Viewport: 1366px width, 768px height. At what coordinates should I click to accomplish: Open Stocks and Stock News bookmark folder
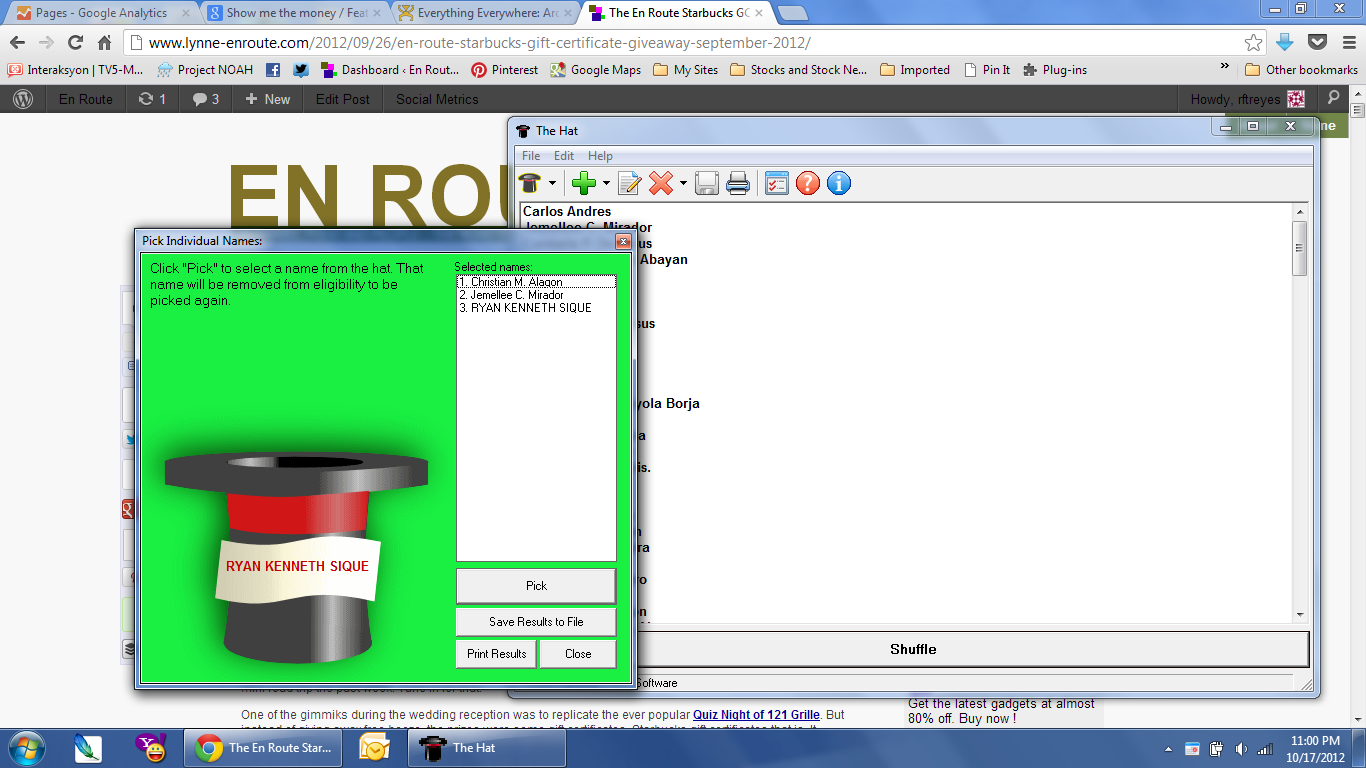[x=799, y=70]
